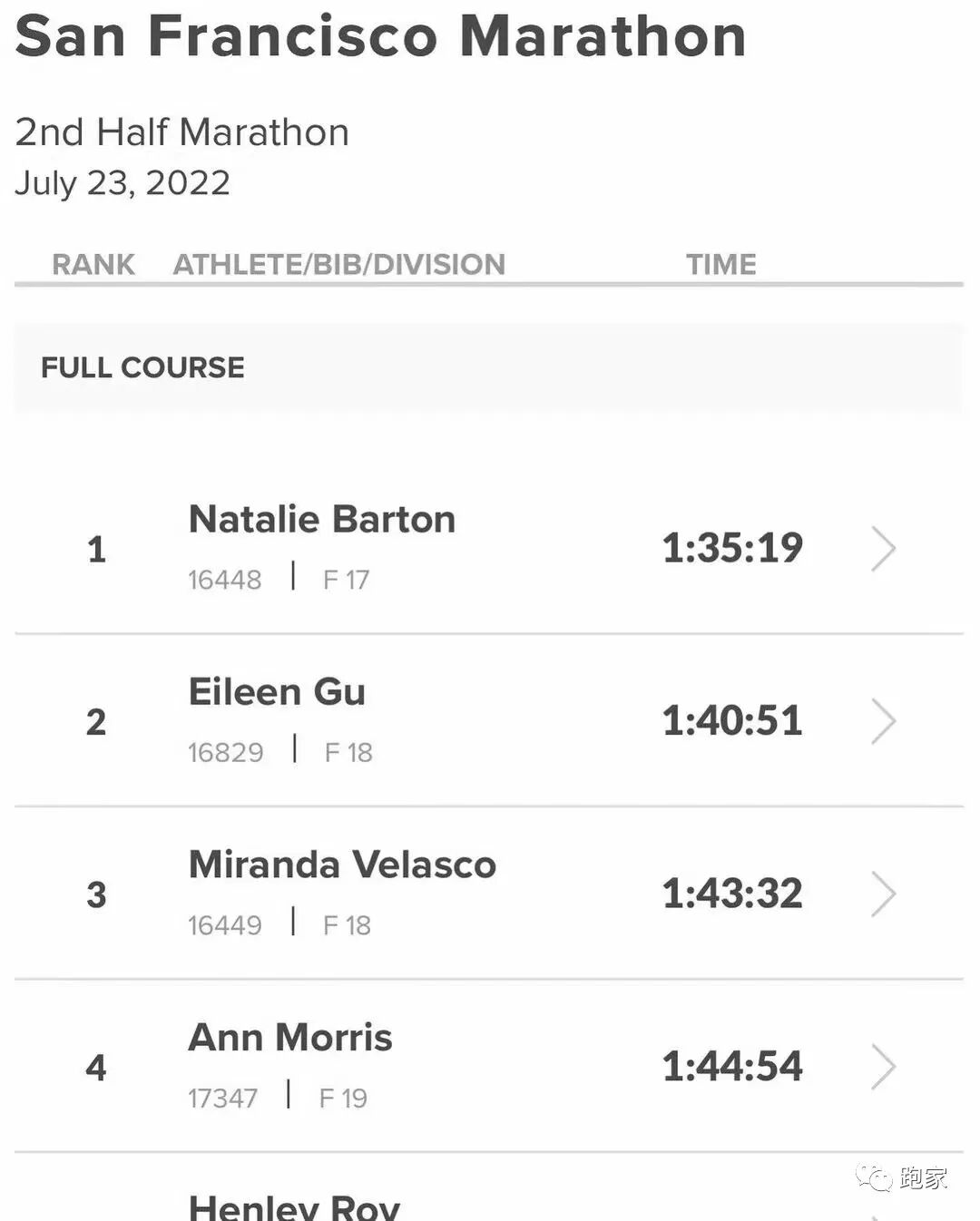This screenshot has width=980, height=1221.
Task: Open the partially visible Henley Roy row
Action: pos(294,1207)
